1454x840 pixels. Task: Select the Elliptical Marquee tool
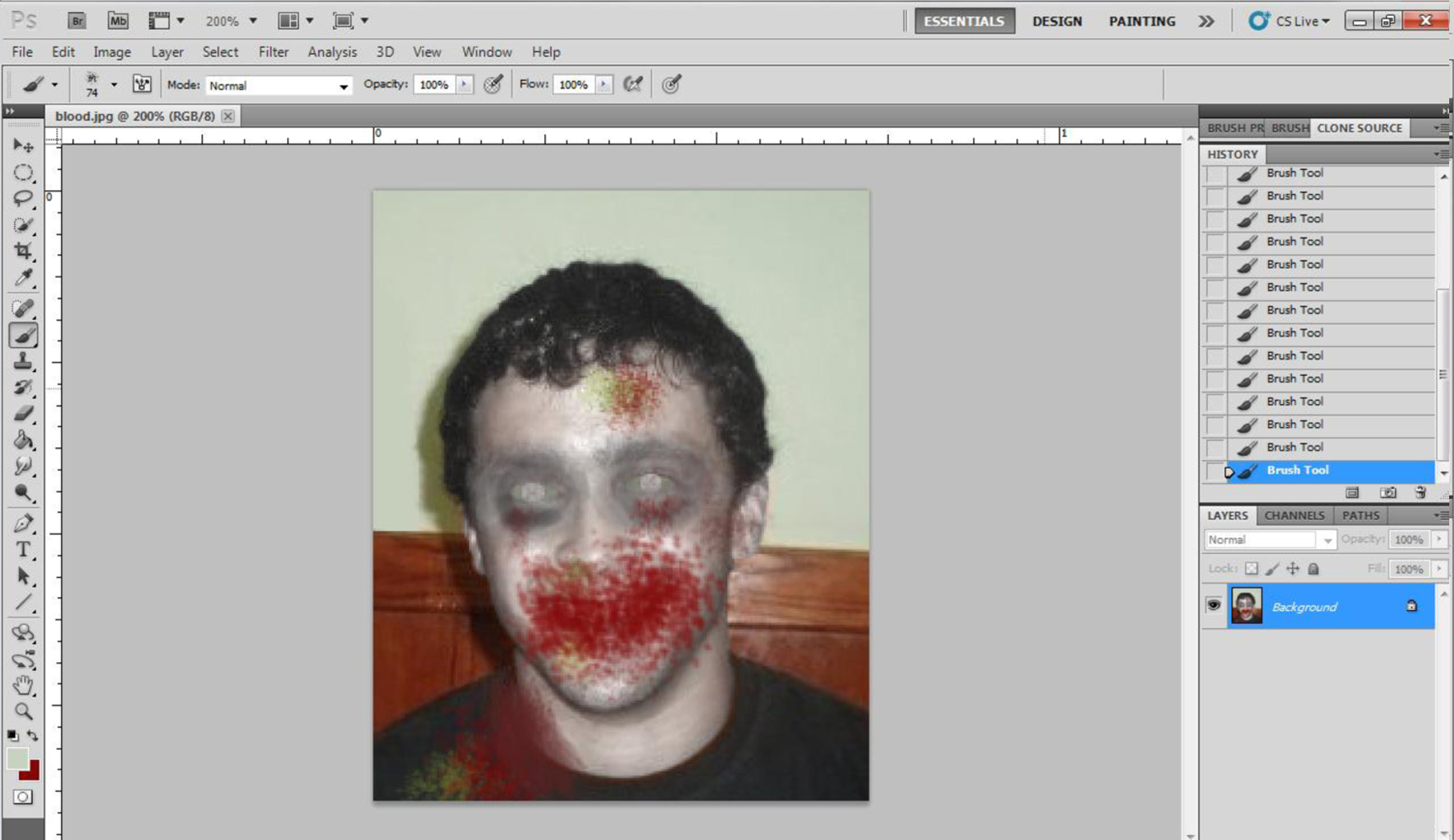pos(23,172)
